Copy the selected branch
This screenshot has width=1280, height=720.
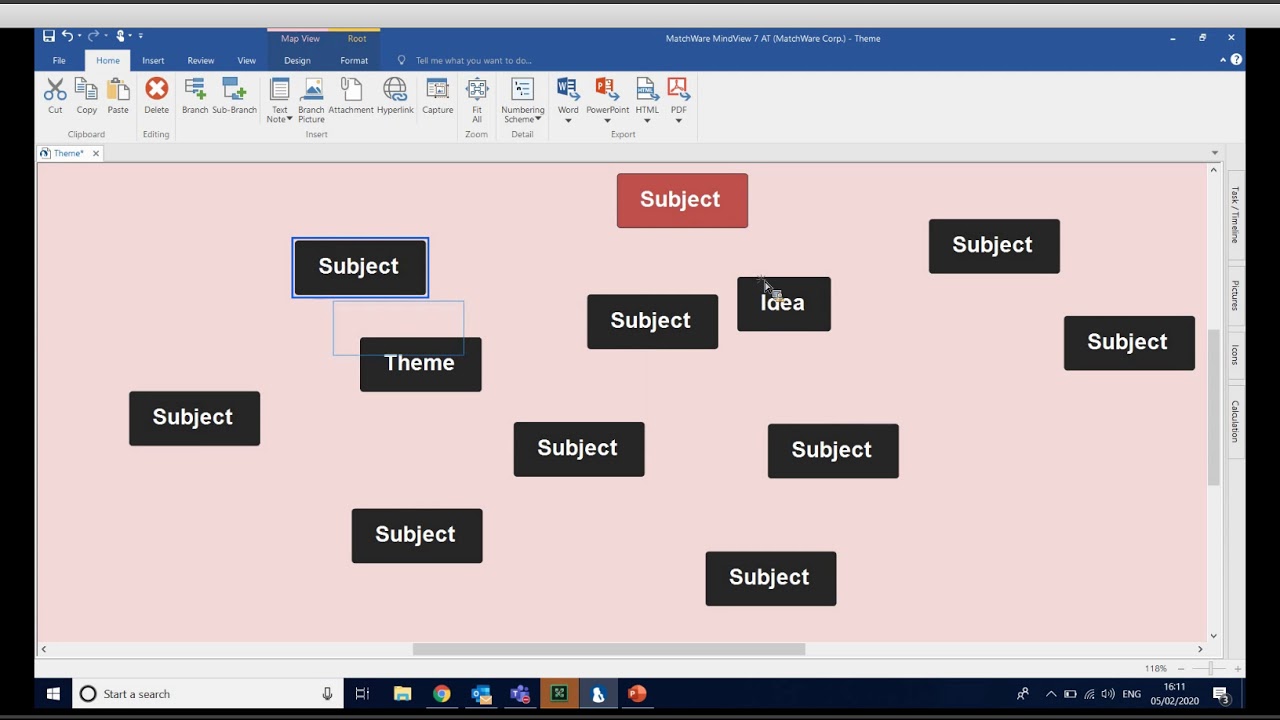click(x=87, y=97)
